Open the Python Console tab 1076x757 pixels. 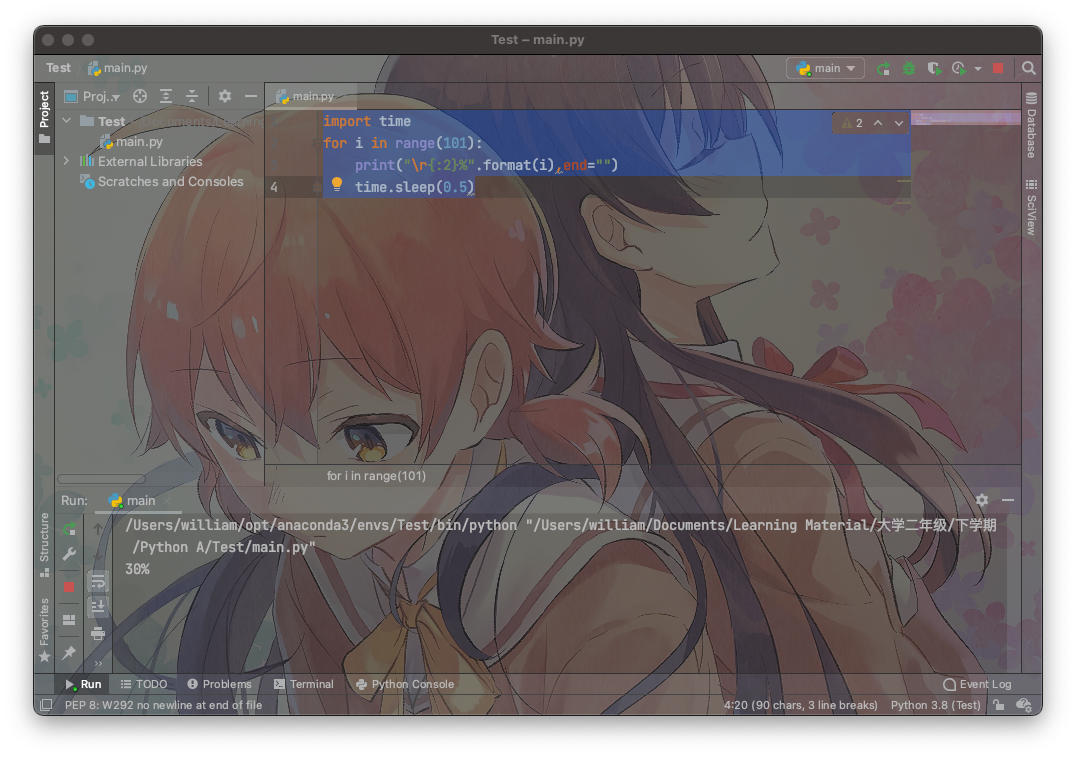[x=405, y=684]
